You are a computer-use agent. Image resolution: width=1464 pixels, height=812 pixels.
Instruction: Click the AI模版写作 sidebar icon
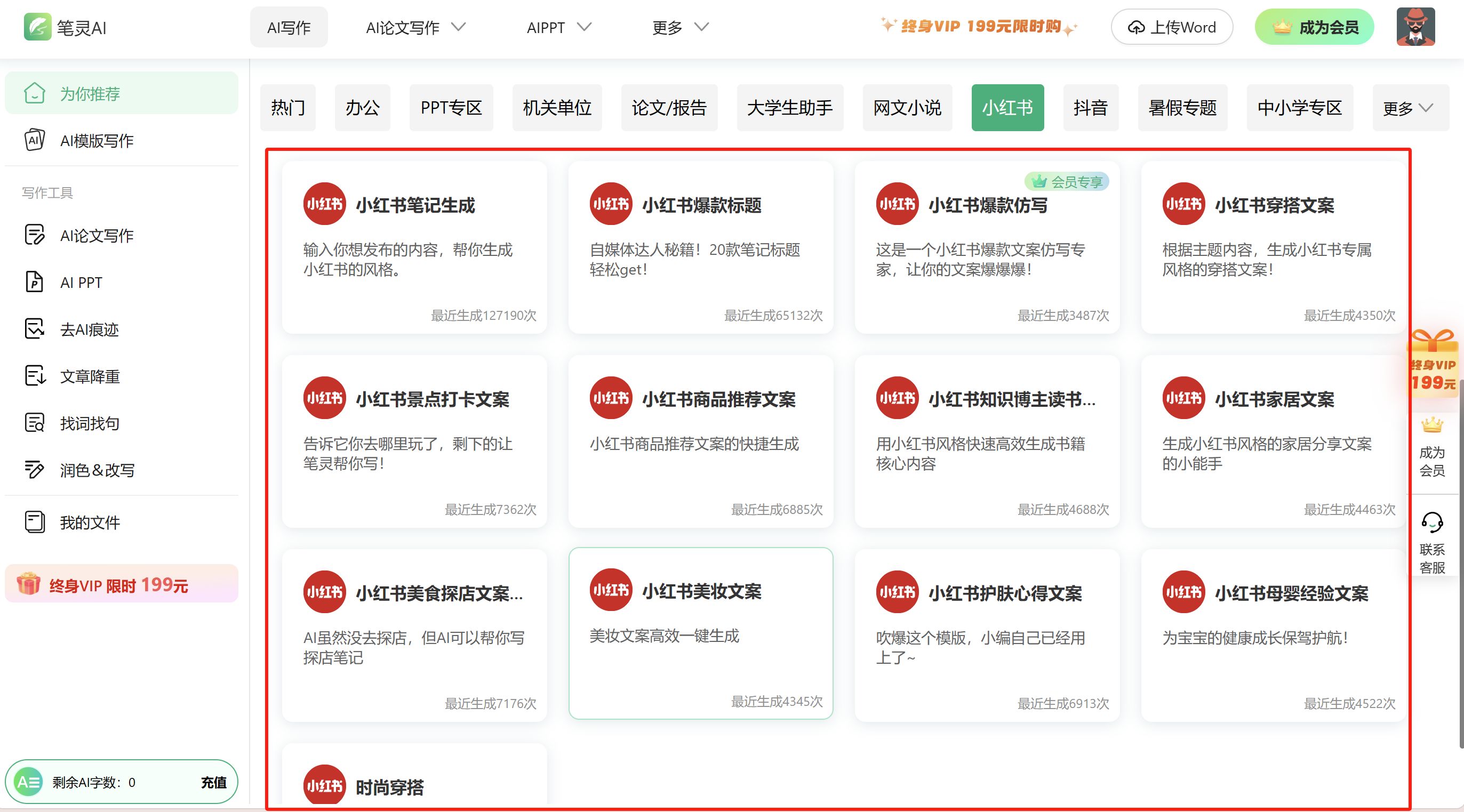coord(35,140)
